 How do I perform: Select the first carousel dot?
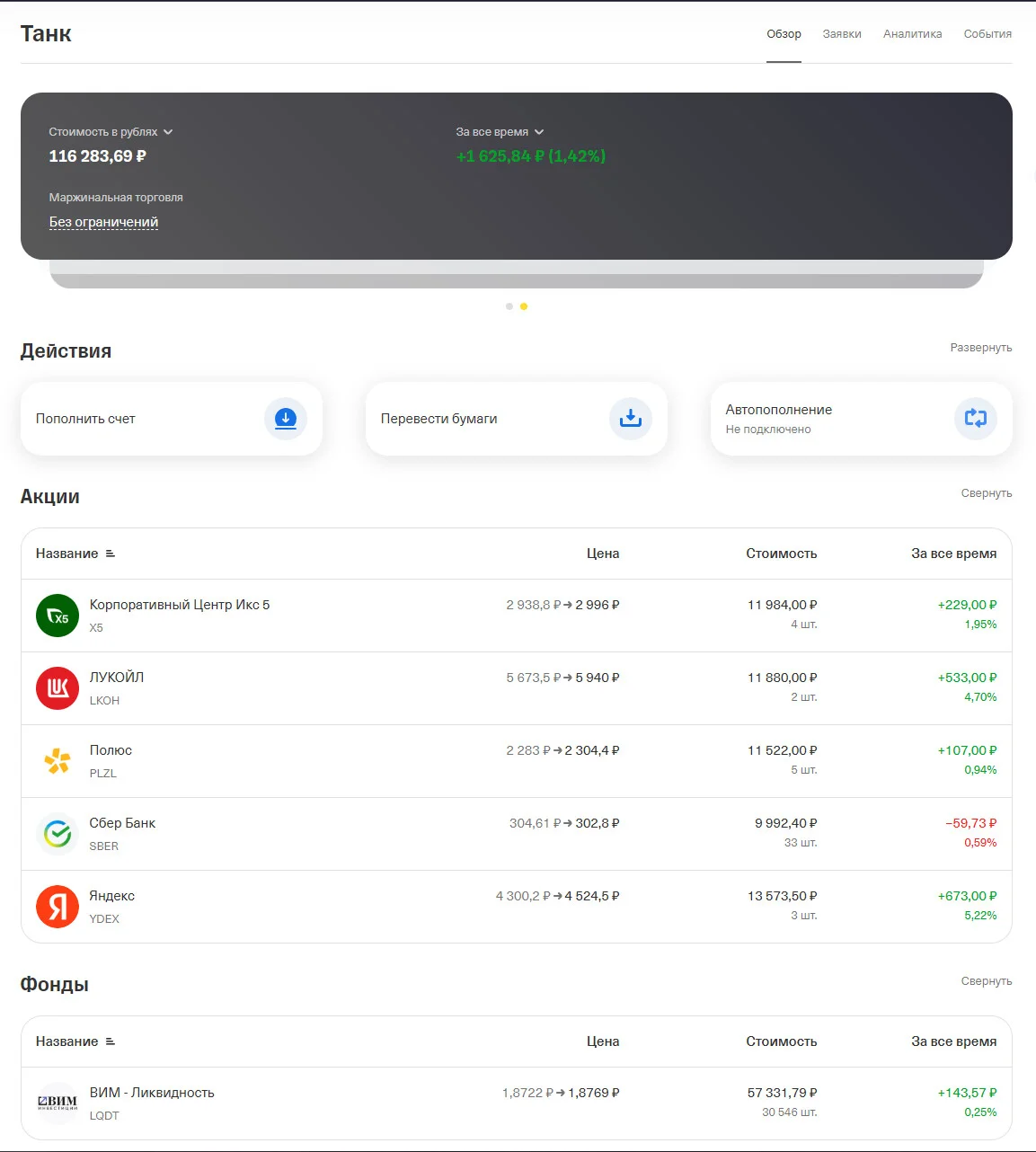[509, 306]
